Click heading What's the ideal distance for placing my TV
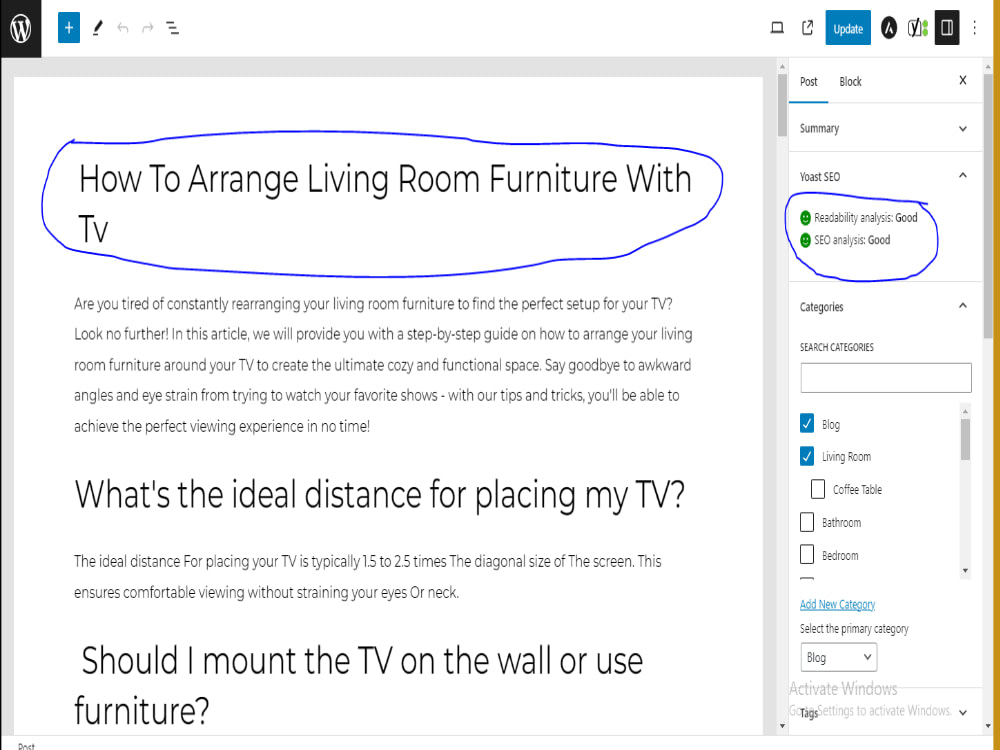Image resolution: width=1000 pixels, height=750 pixels. pos(380,494)
